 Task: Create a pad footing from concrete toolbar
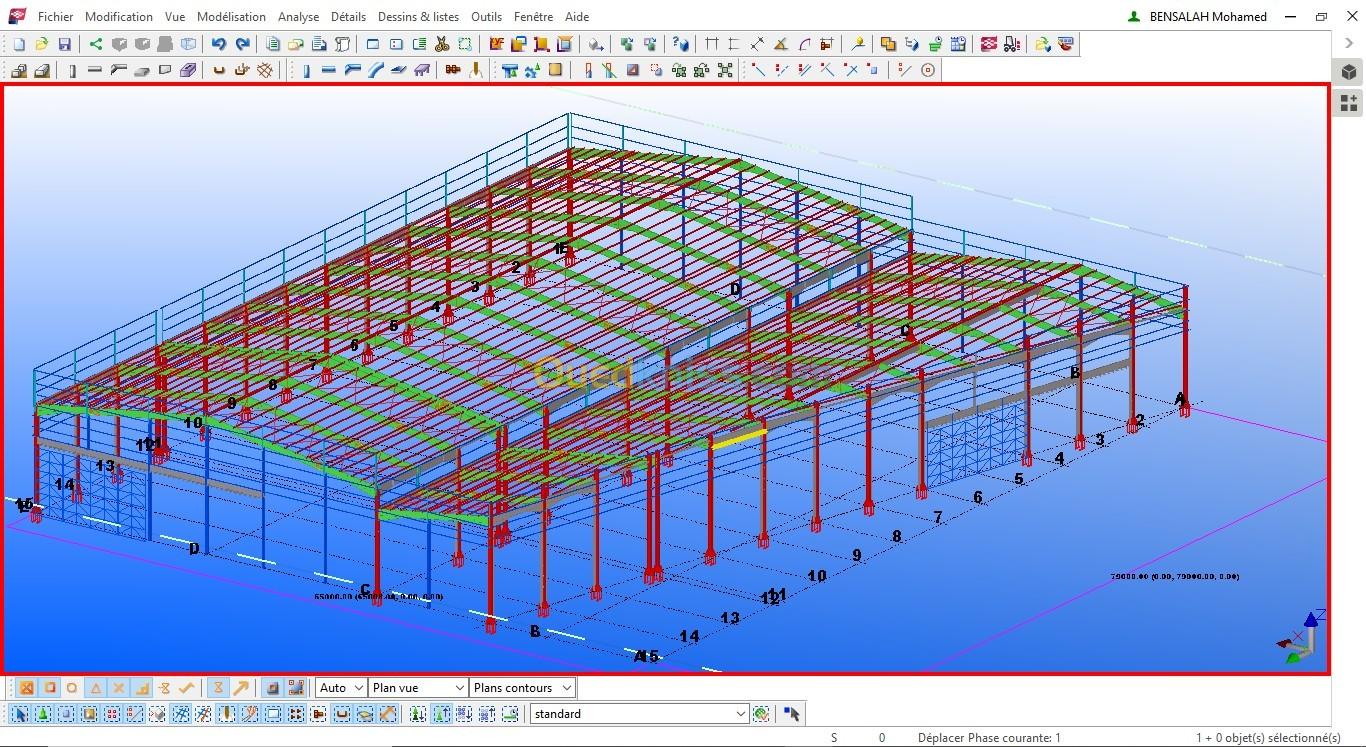click(x=18, y=70)
